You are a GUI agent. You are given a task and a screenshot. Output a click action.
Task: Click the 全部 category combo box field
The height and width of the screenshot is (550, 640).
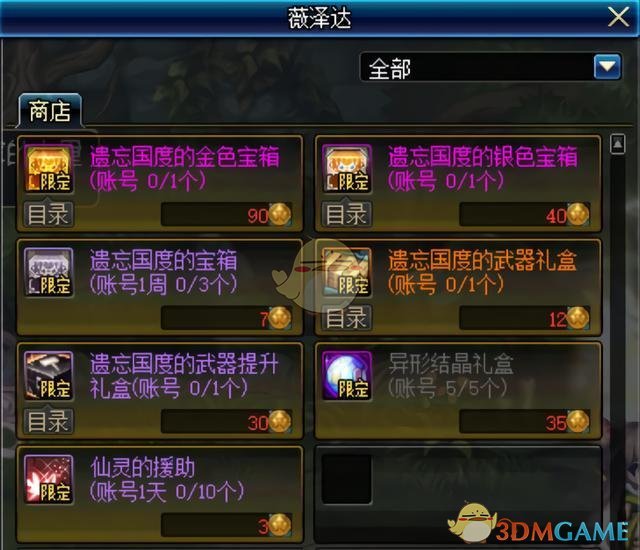(491, 67)
